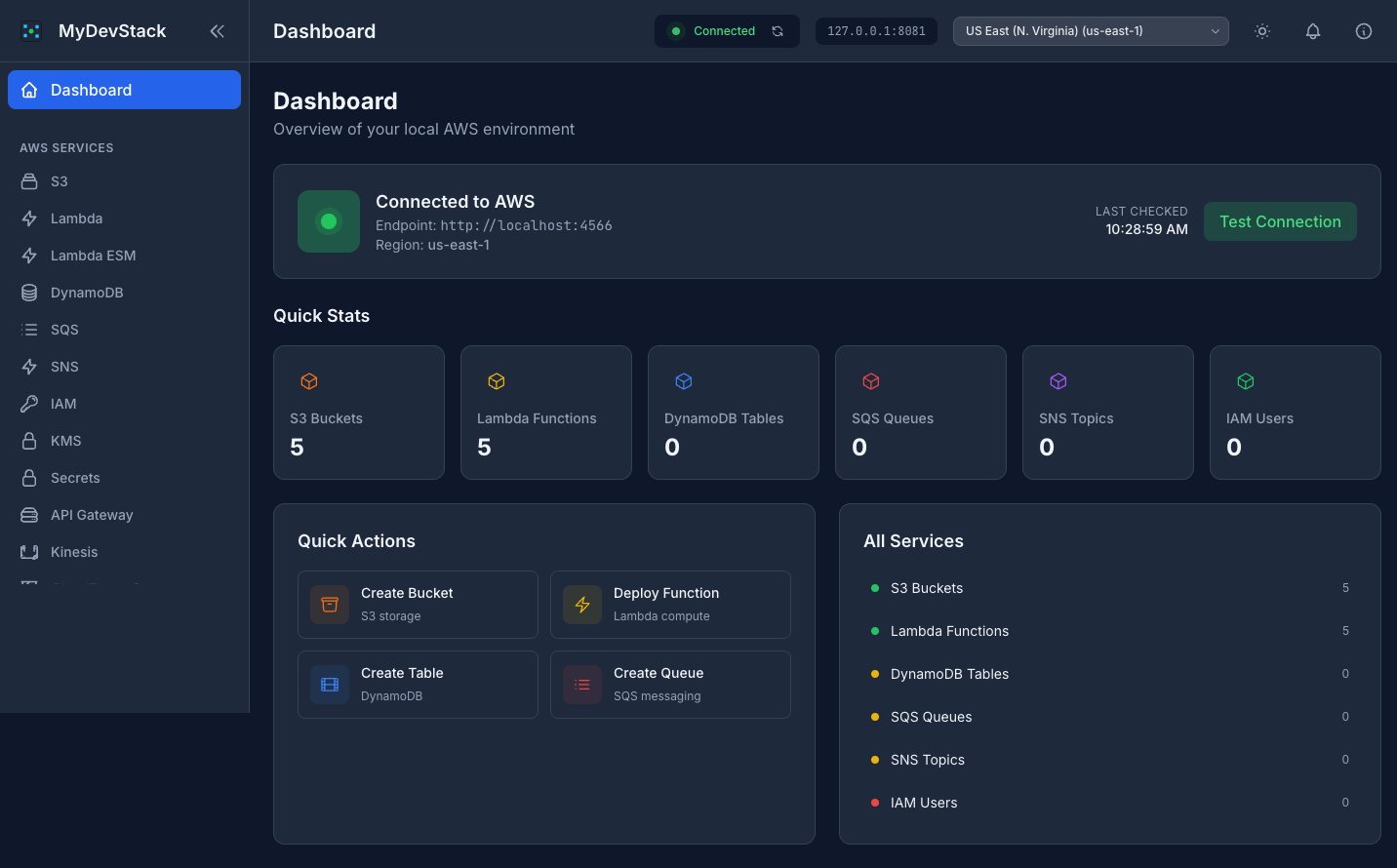Select S3 Buckets row in All Services
This screenshot has width=1397, height=868.
1110,588
